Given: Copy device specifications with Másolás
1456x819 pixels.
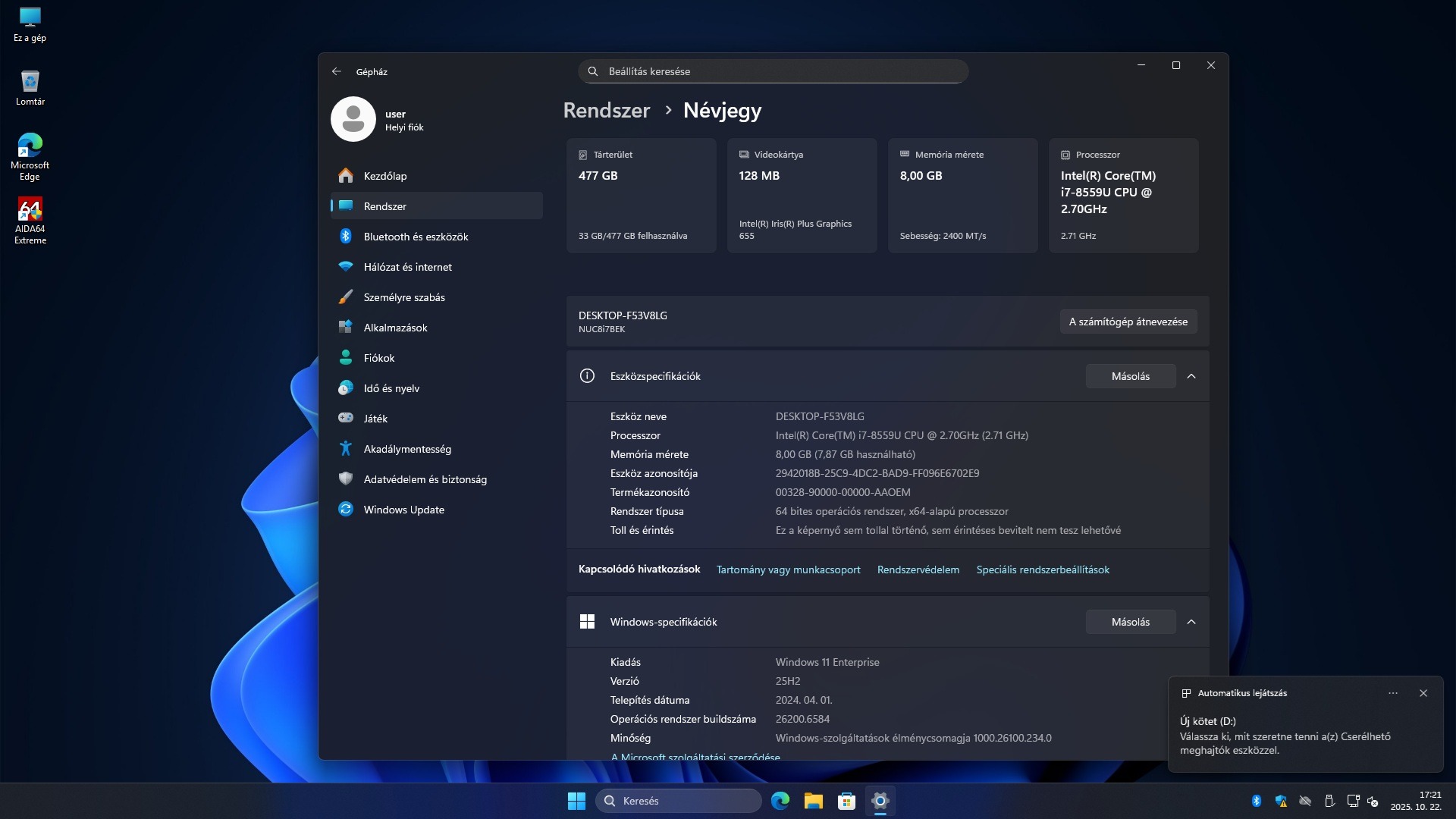Looking at the screenshot, I should [1131, 376].
